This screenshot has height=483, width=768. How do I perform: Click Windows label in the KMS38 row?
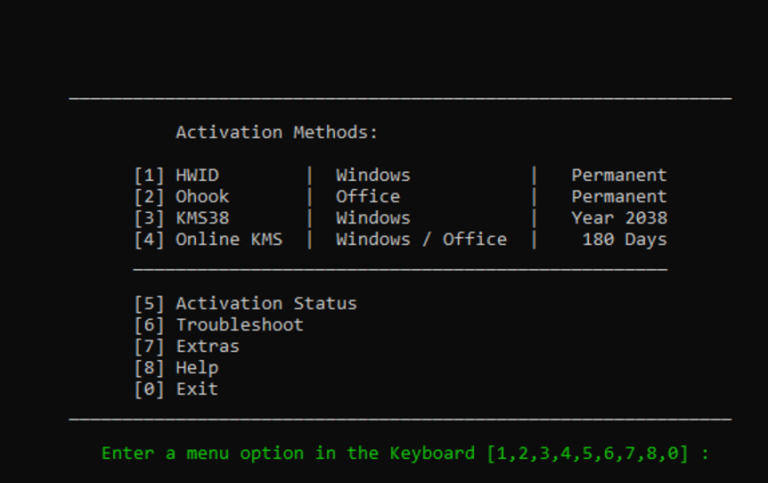point(373,218)
